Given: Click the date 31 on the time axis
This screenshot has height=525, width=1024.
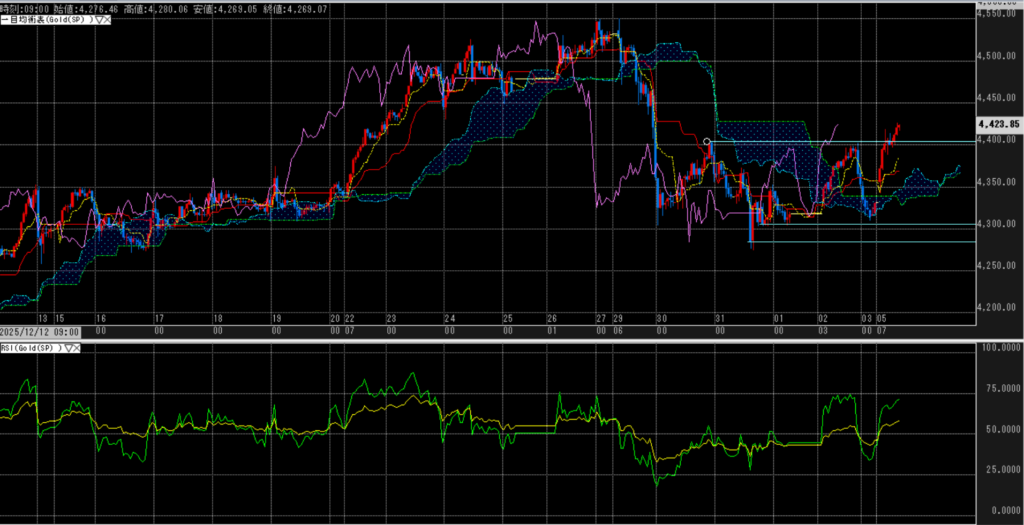Looking at the screenshot, I should click(719, 318).
